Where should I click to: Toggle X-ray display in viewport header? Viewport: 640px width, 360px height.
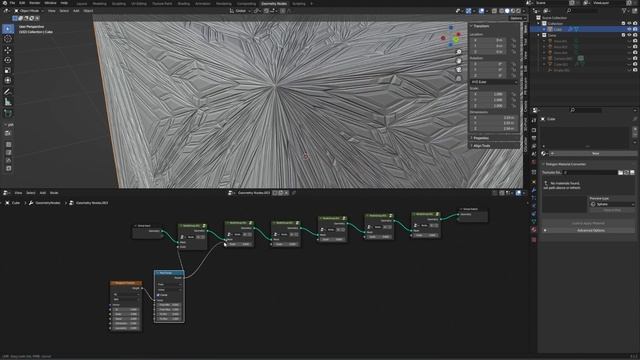coord(494,11)
